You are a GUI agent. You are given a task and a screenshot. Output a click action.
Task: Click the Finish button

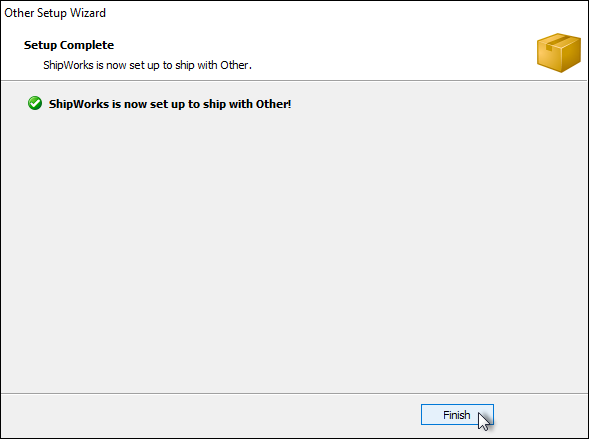(457, 415)
